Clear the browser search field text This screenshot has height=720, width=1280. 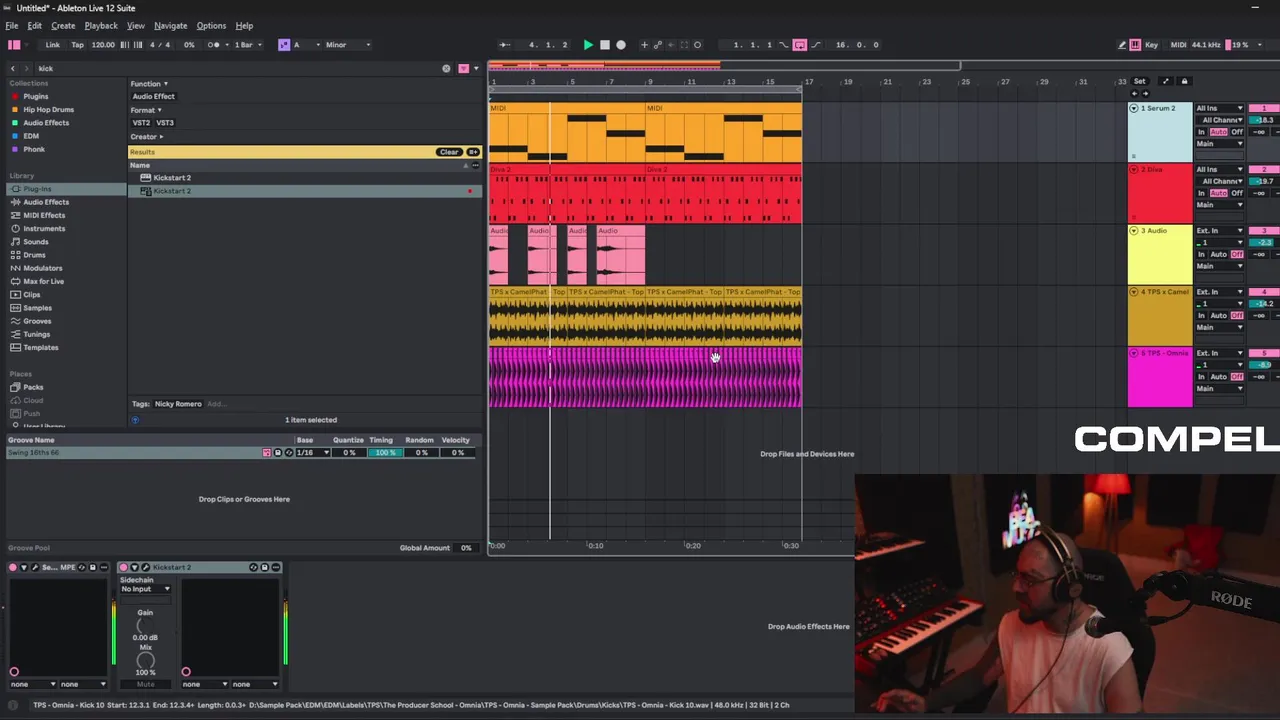446,68
